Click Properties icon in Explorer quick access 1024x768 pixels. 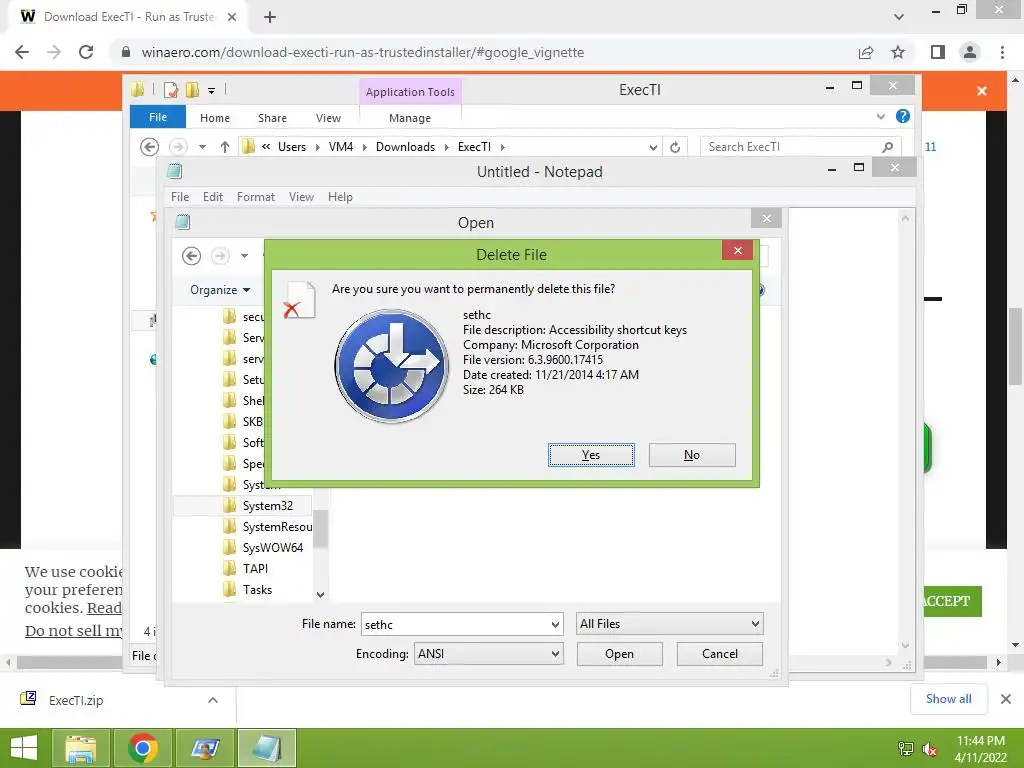(x=171, y=90)
